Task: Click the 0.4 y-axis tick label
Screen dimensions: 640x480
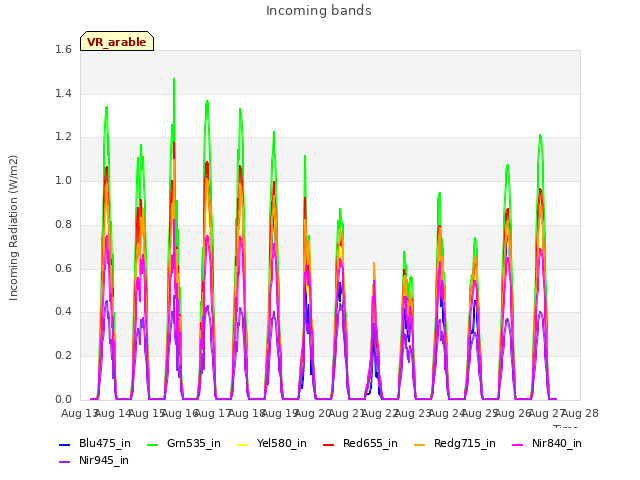Action: [63, 312]
